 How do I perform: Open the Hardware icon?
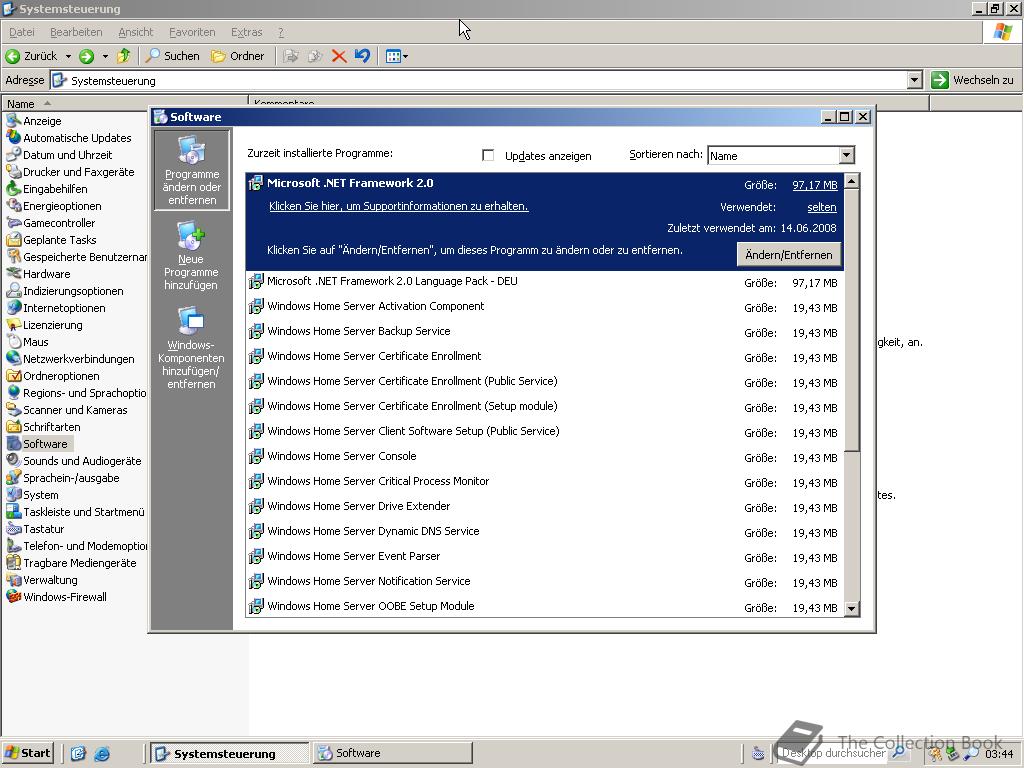14,274
